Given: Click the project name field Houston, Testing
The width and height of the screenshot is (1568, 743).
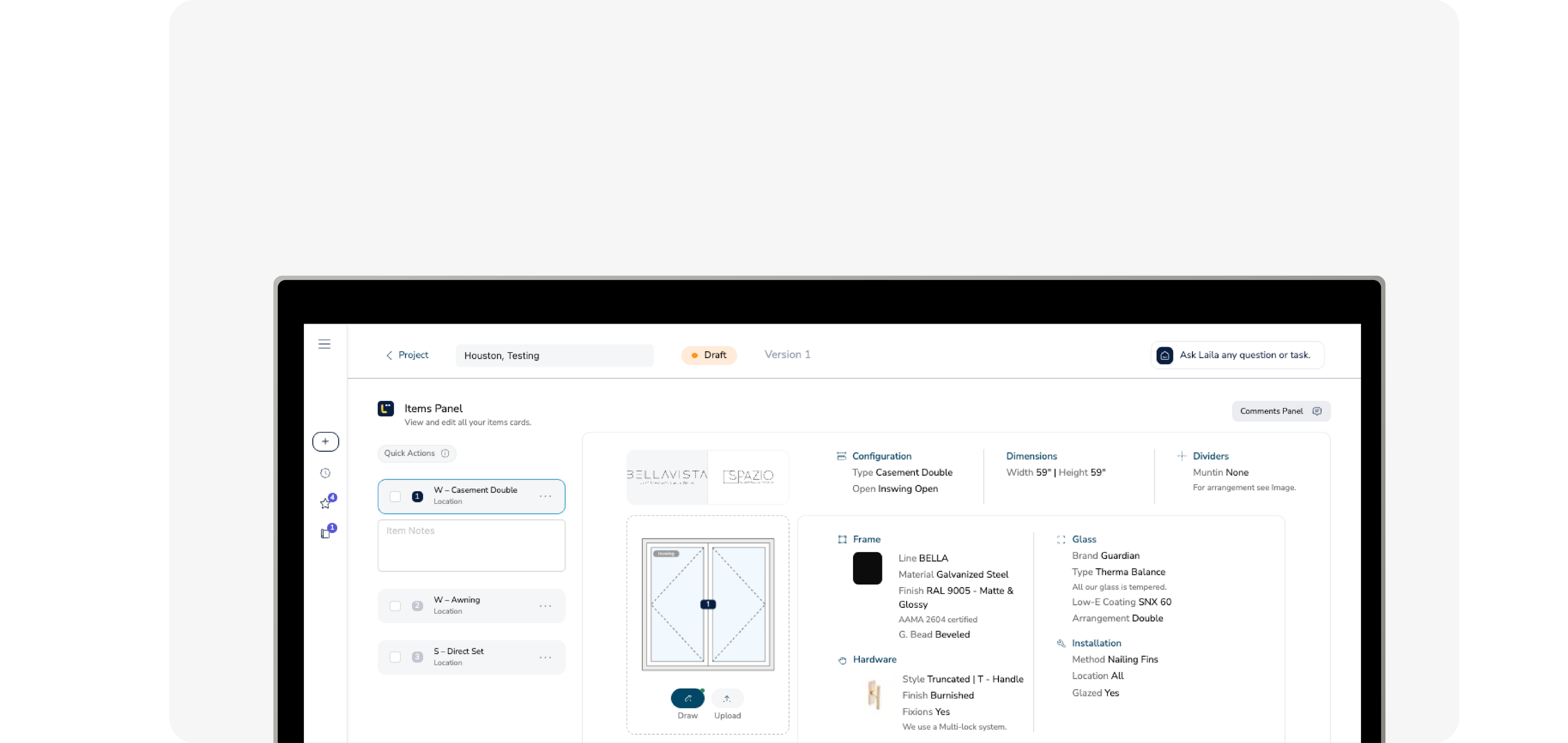Looking at the screenshot, I should tap(554, 356).
